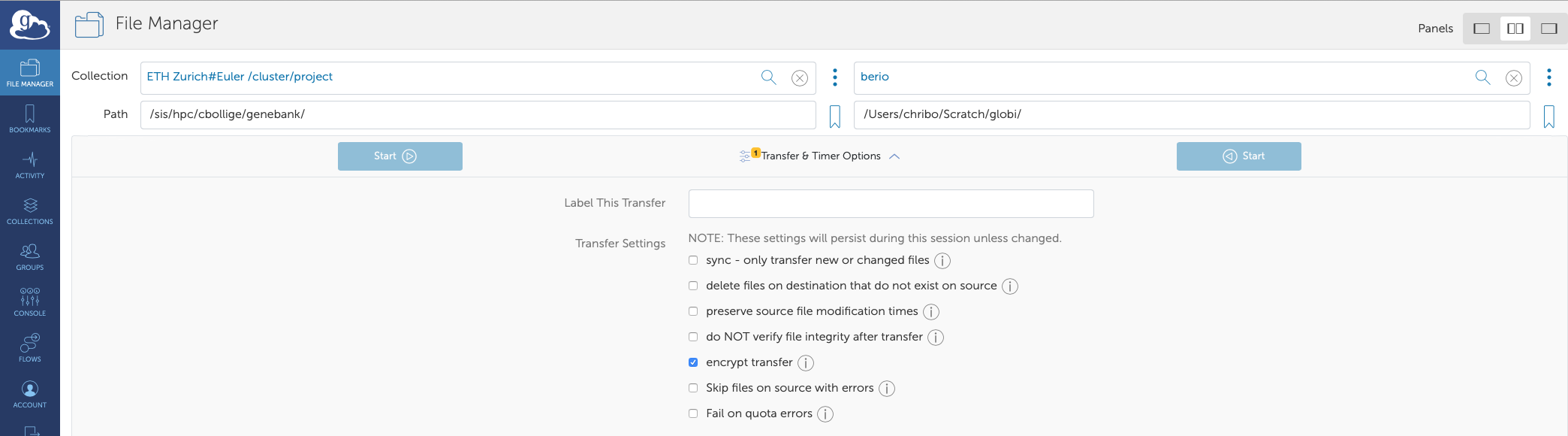
Task: Click the transfer options sliders icon
Action: pos(745,156)
